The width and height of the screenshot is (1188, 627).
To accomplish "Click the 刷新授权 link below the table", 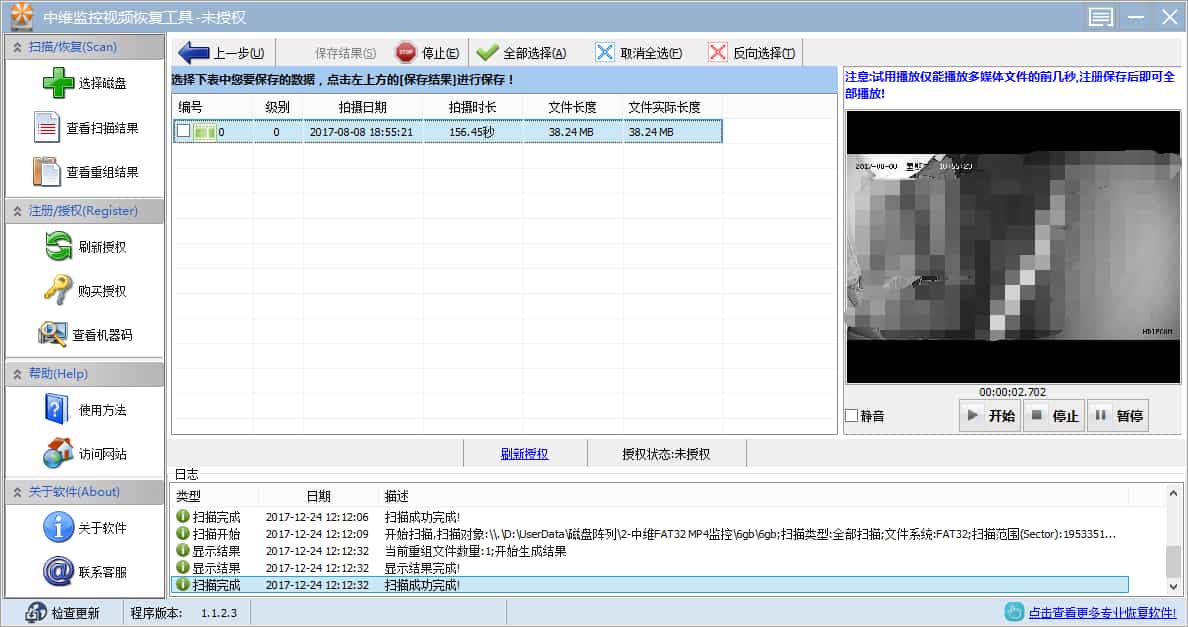I will tap(524, 454).
